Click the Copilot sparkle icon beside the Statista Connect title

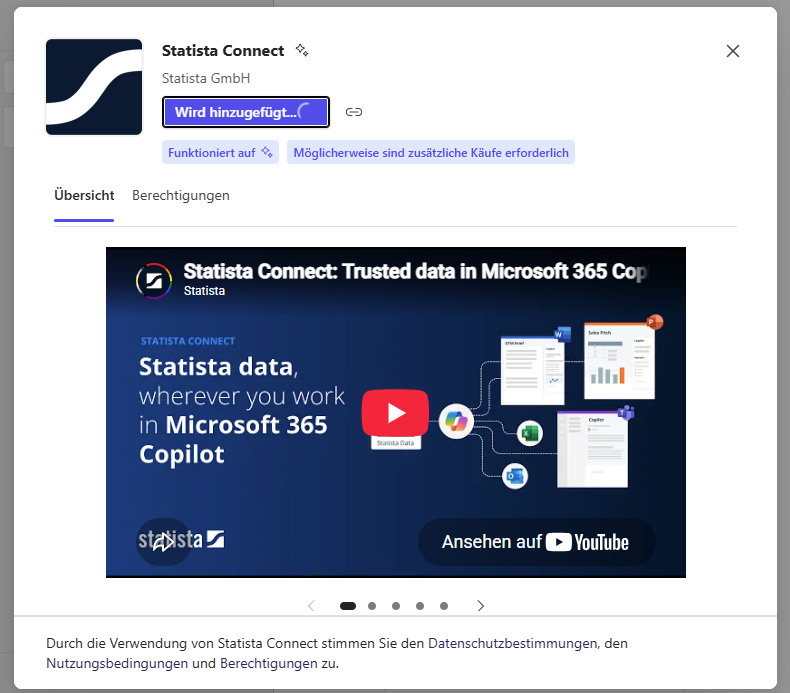click(302, 50)
